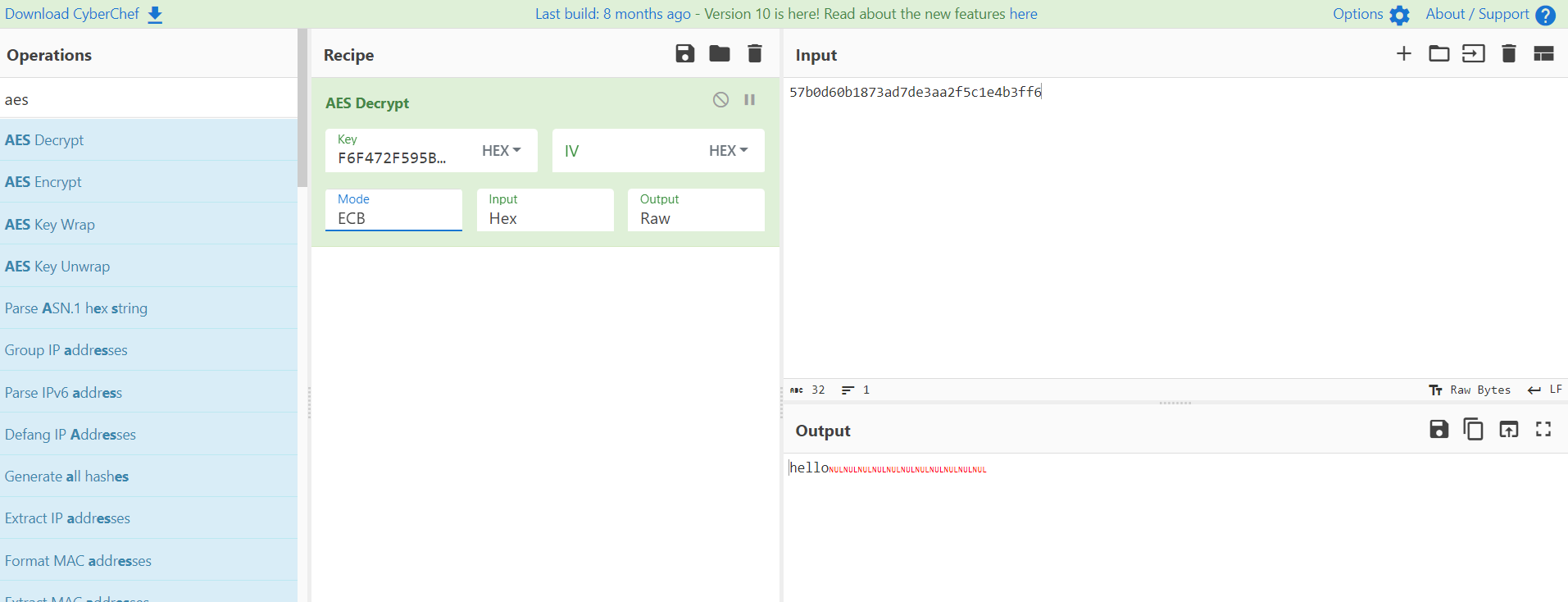Select Format MAC addresses operation
1568x602 pixels.
(148, 561)
